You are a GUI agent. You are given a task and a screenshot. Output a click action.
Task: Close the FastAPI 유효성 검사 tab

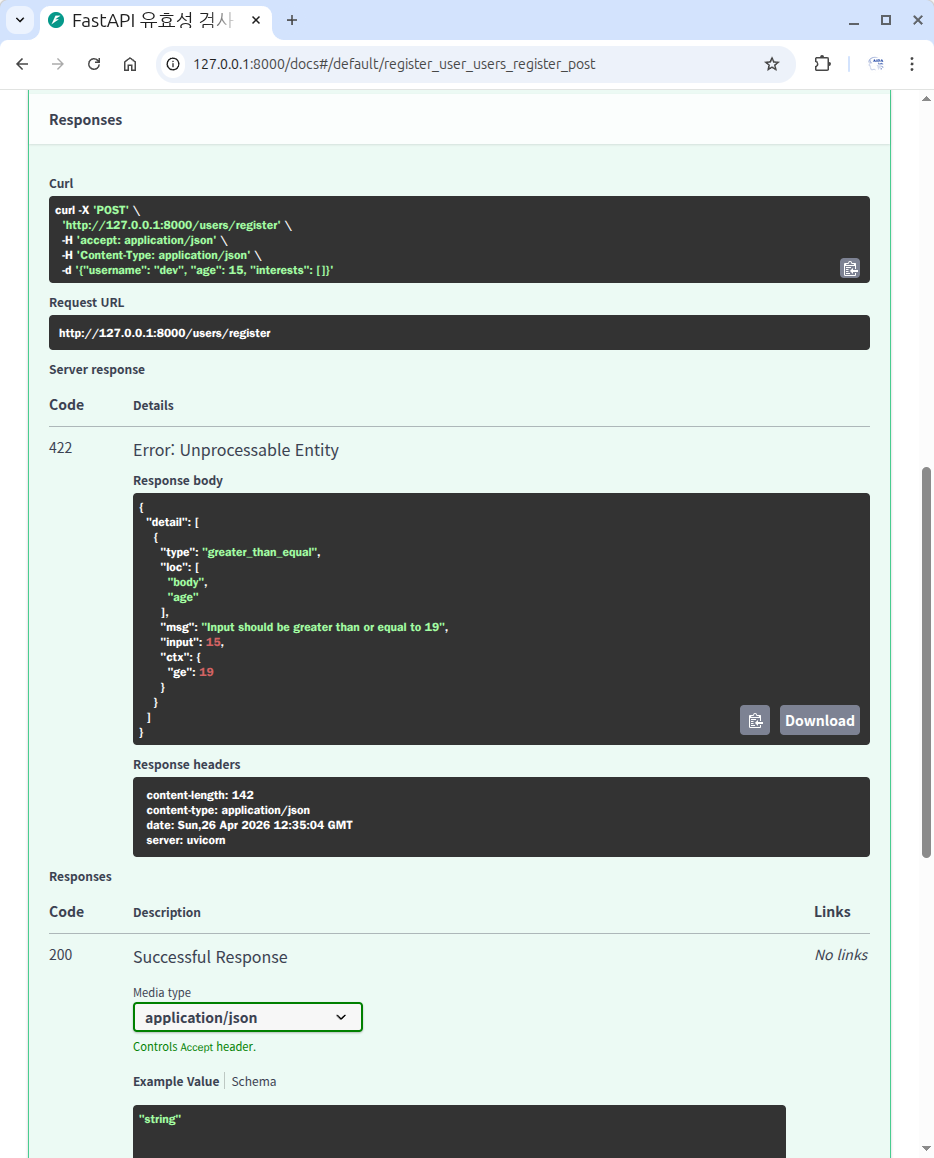tap(255, 20)
